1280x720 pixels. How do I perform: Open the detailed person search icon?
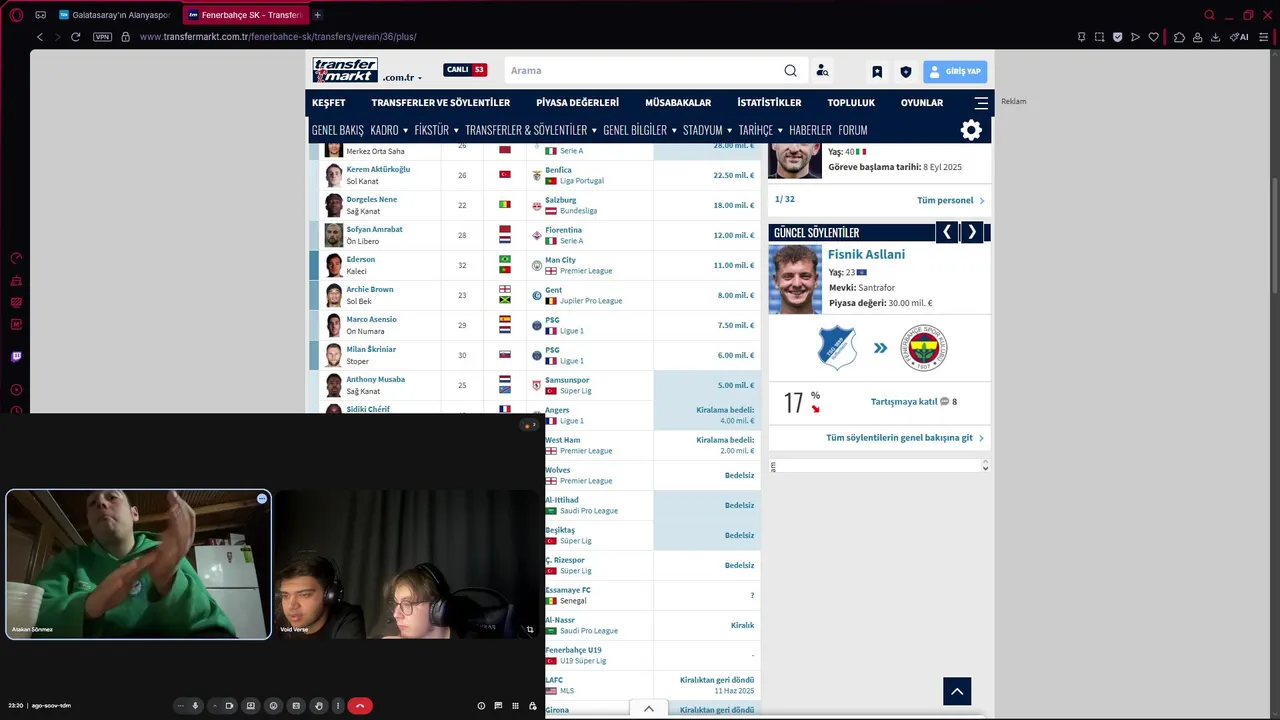822,70
